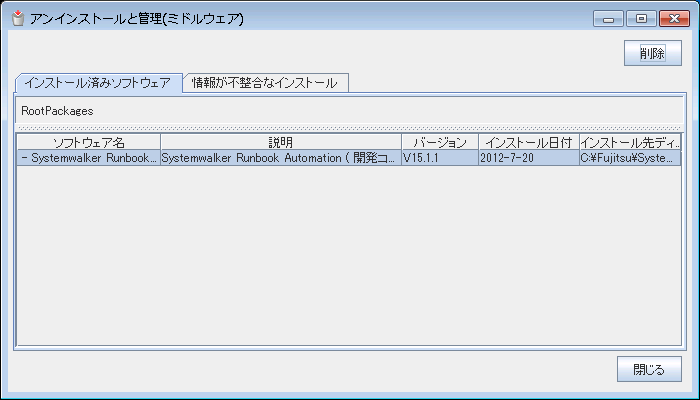Minimize the アンインストールと管理 window
This screenshot has height=400, width=700.
click(608, 19)
